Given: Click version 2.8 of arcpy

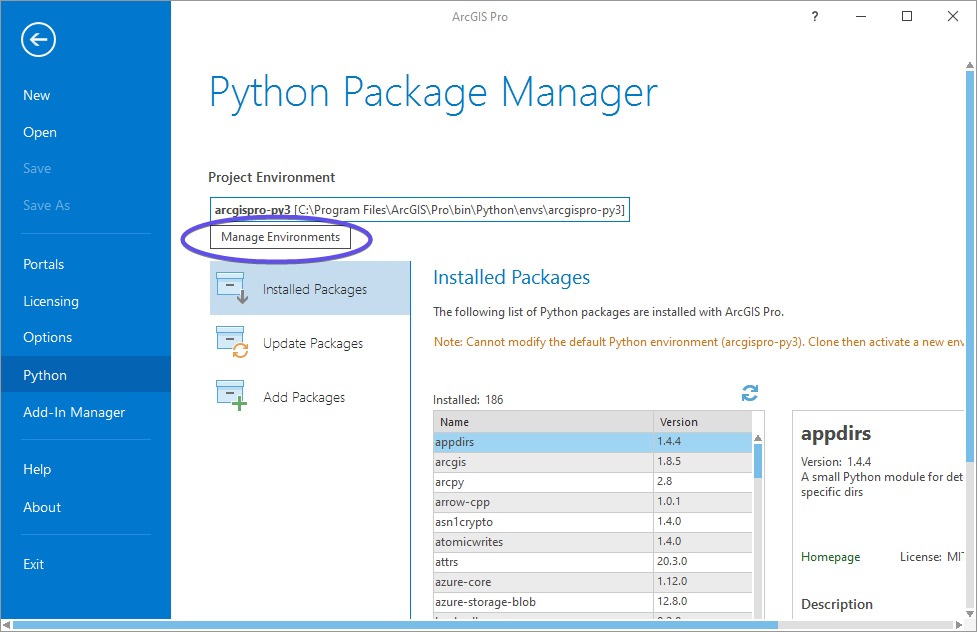Looking at the screenshot, I should [x=664, y=481].
